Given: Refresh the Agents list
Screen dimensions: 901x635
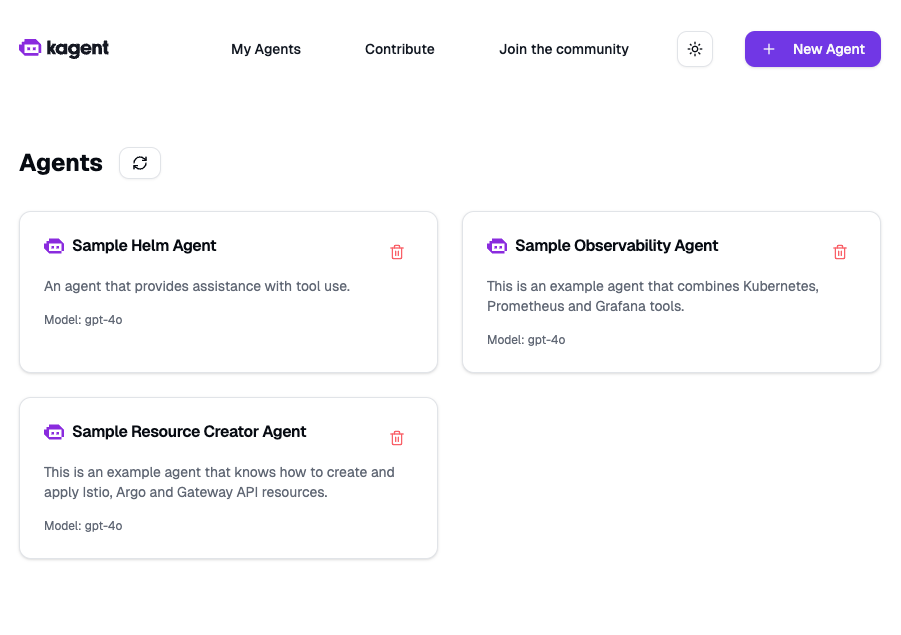Looking at the screenshot, I should pyautogui.click(x=140, y=163).
